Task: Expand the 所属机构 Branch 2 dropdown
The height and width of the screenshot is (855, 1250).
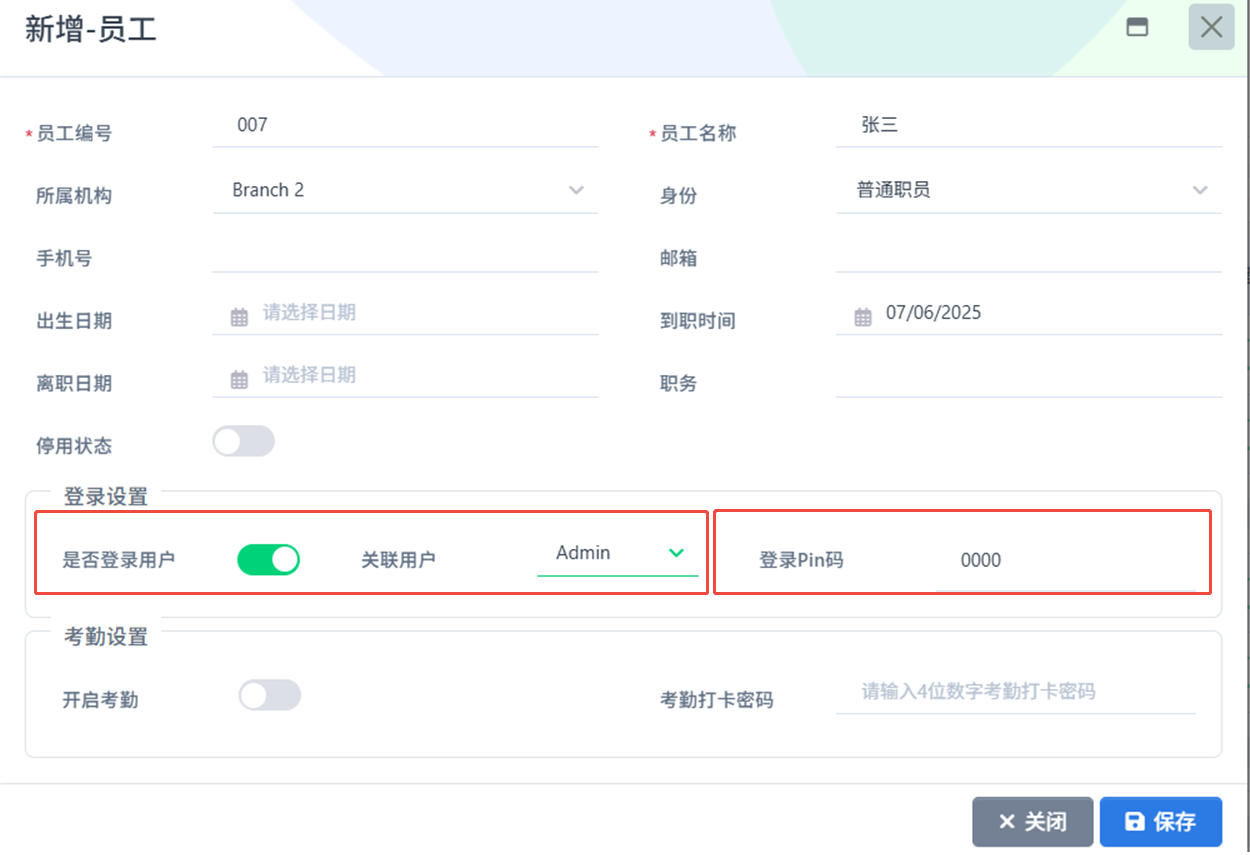Action: [405, 190]
